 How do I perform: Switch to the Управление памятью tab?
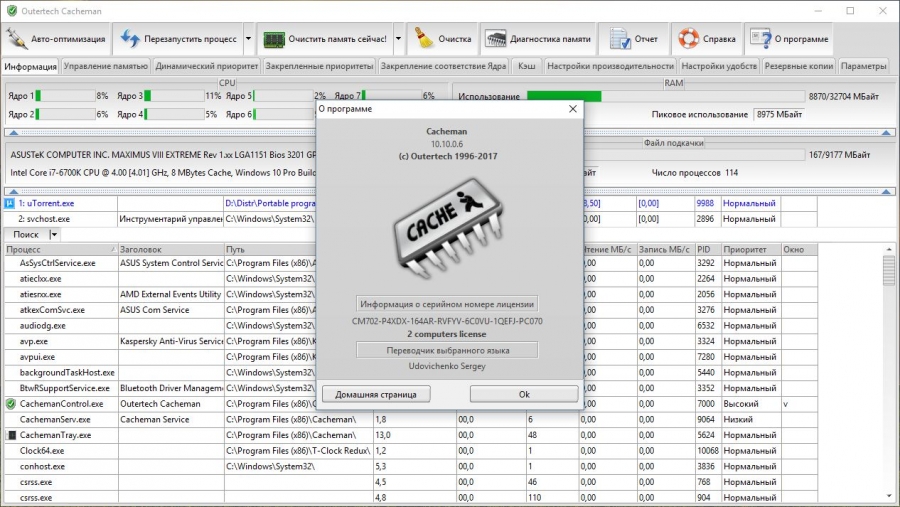click(106, 66)
